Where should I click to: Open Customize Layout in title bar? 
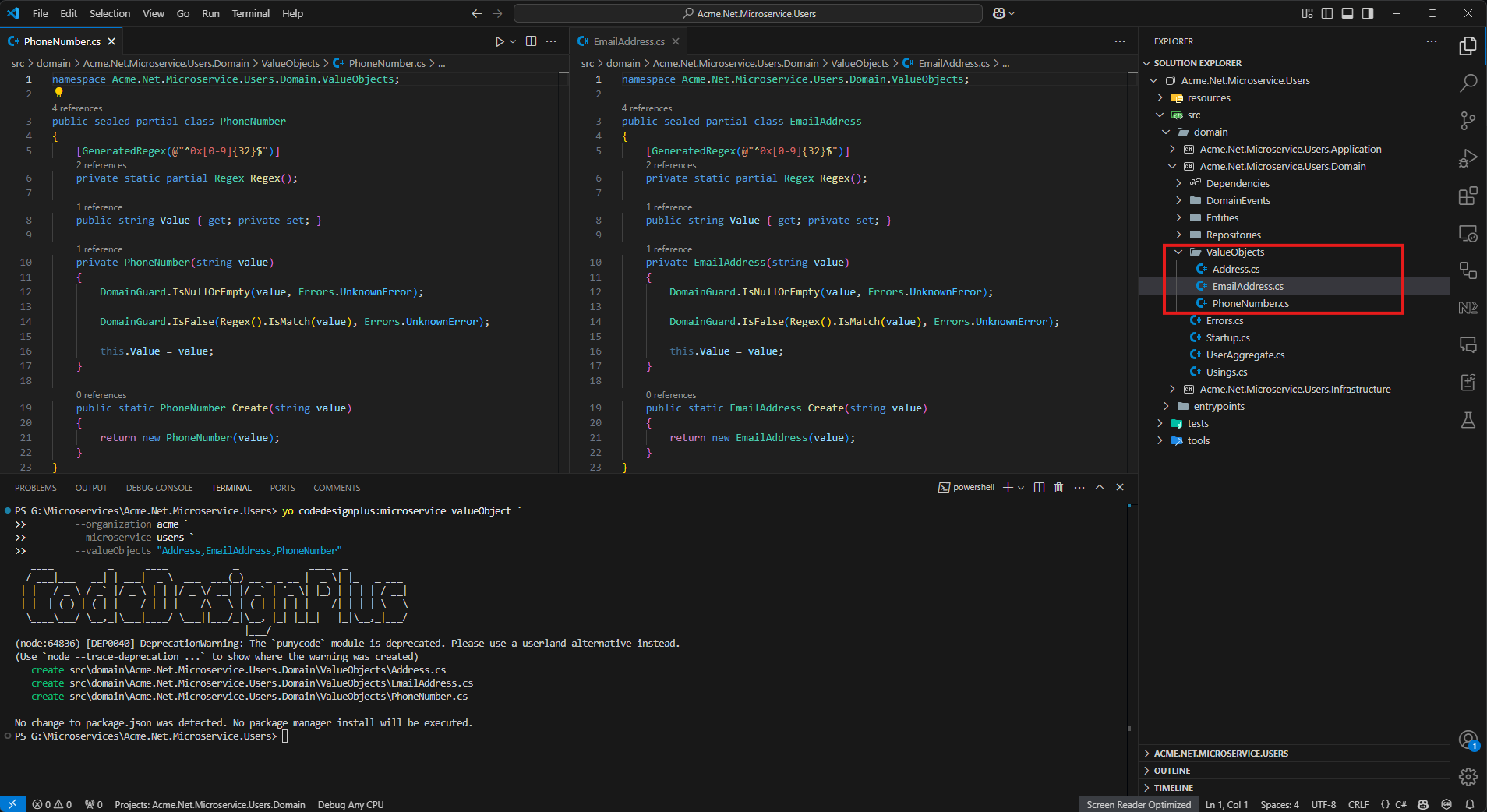coord(1307,13)
